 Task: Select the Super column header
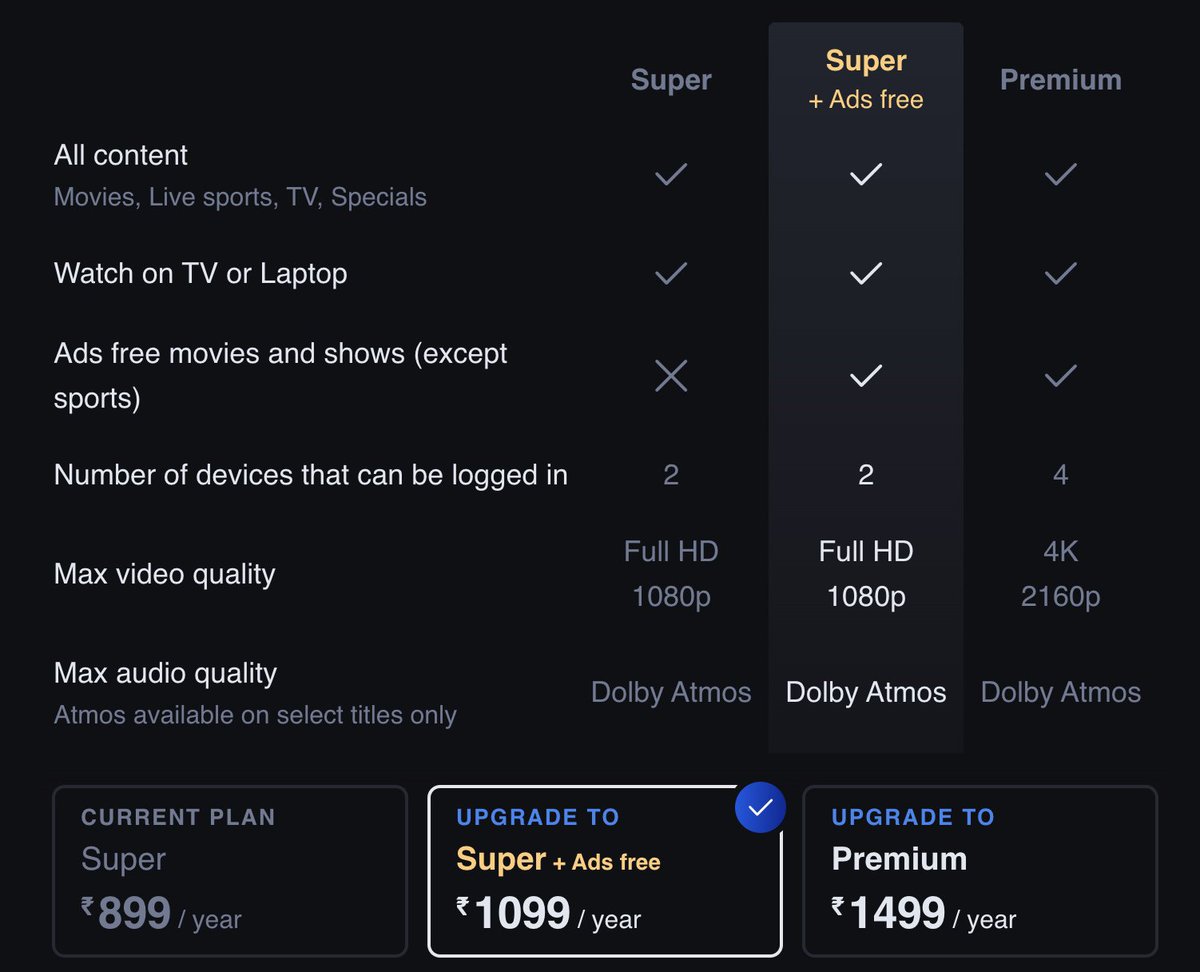671,80
